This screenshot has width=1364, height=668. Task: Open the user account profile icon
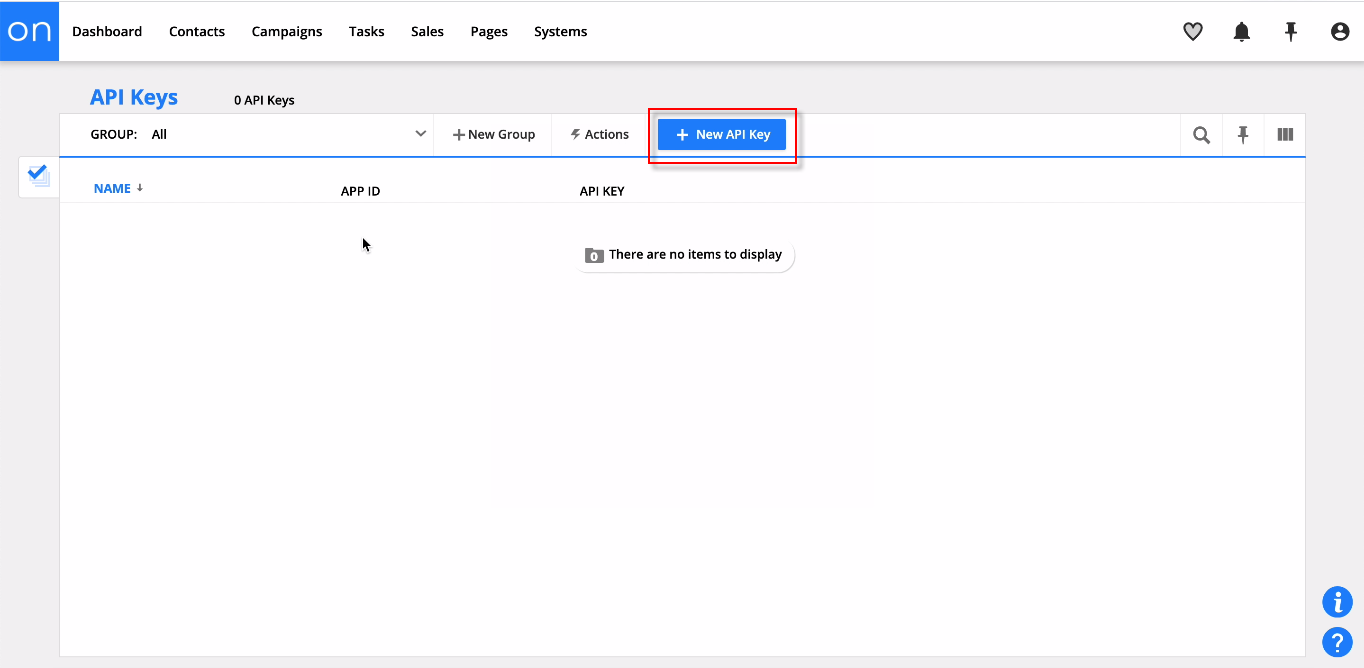(1340, 32)
